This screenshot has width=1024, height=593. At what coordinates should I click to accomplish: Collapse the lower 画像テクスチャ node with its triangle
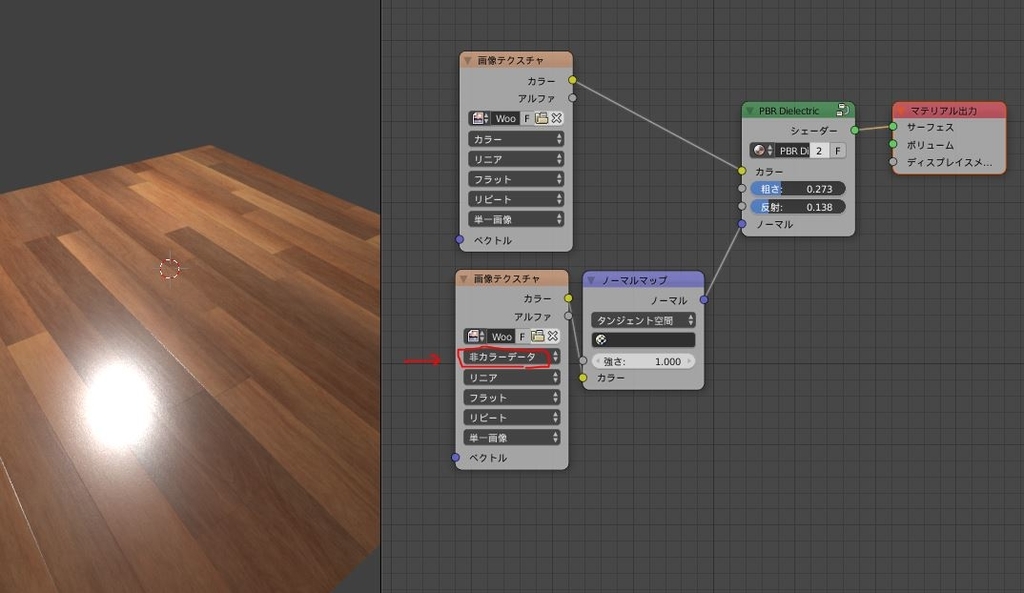463,279
